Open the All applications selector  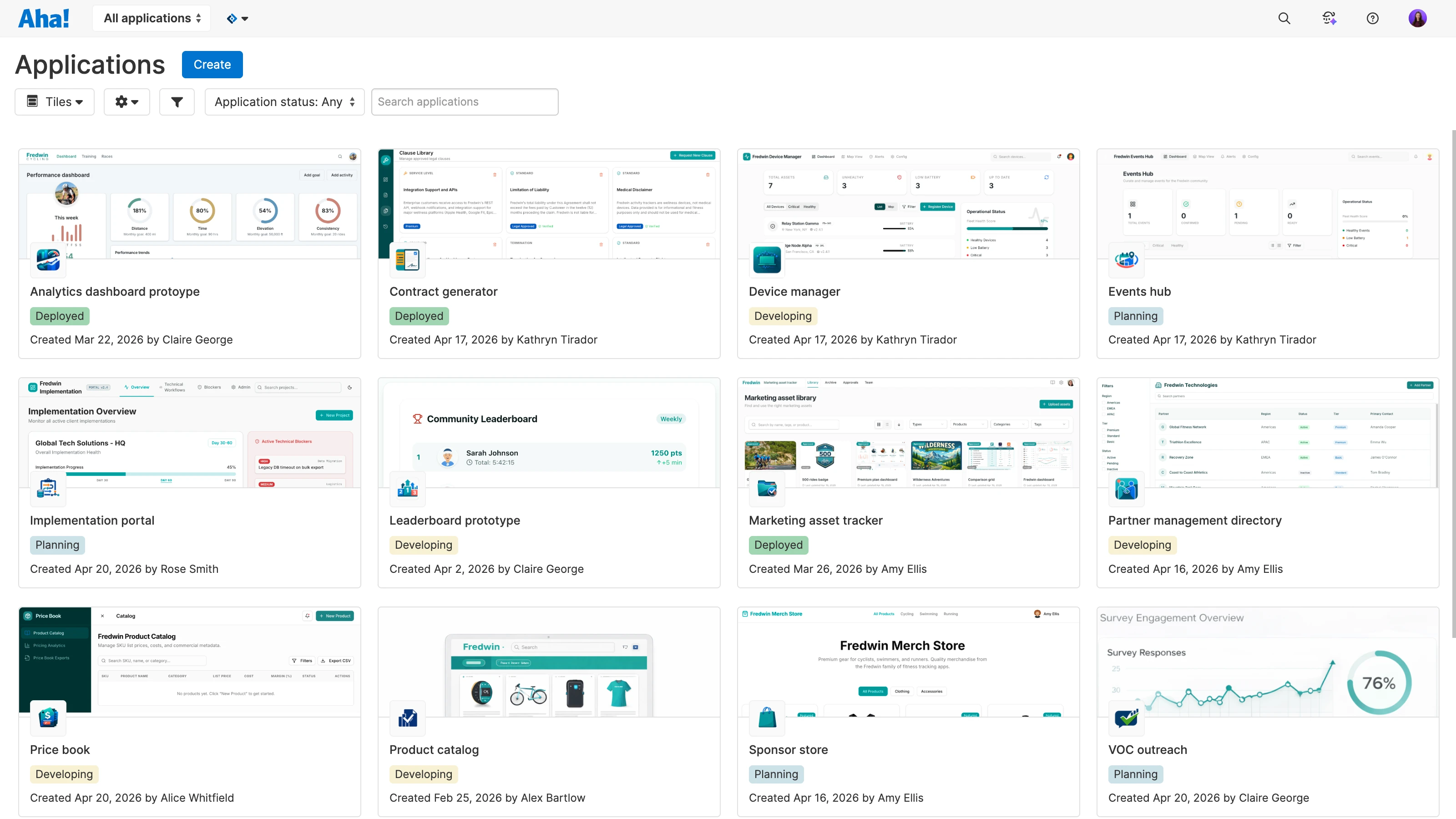[152, 18]
